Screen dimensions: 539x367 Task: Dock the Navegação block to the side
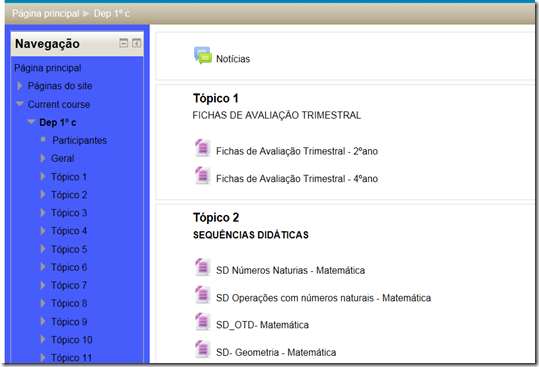tap(136, 43)
